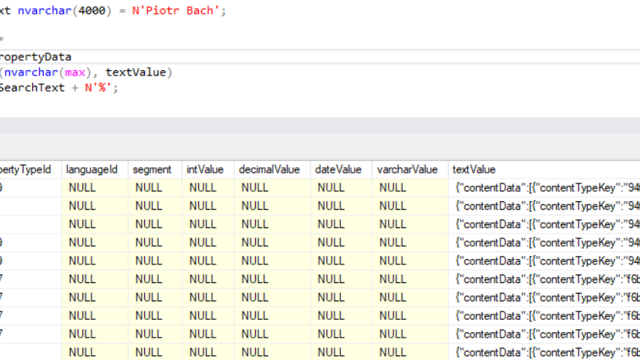
Task: Place cursor on the ropertyData table name
Action: (x=36, y=57)
